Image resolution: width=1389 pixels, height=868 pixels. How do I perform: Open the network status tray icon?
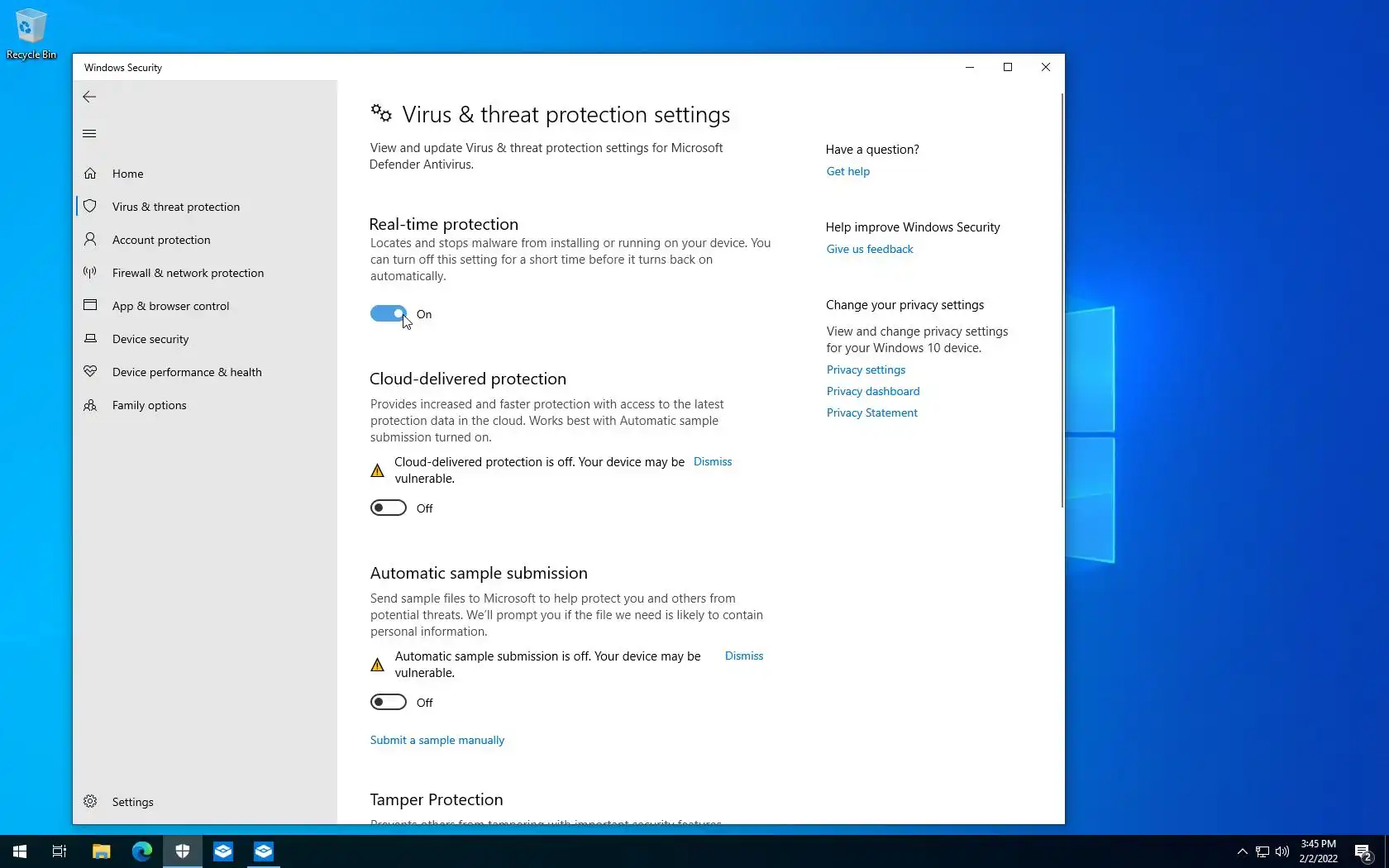1263,851
